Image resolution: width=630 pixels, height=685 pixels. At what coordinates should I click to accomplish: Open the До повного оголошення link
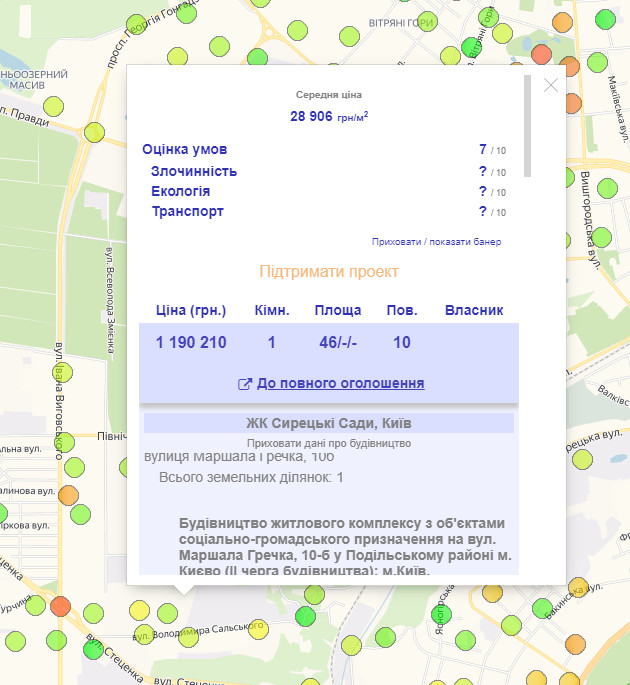(340, 383)
